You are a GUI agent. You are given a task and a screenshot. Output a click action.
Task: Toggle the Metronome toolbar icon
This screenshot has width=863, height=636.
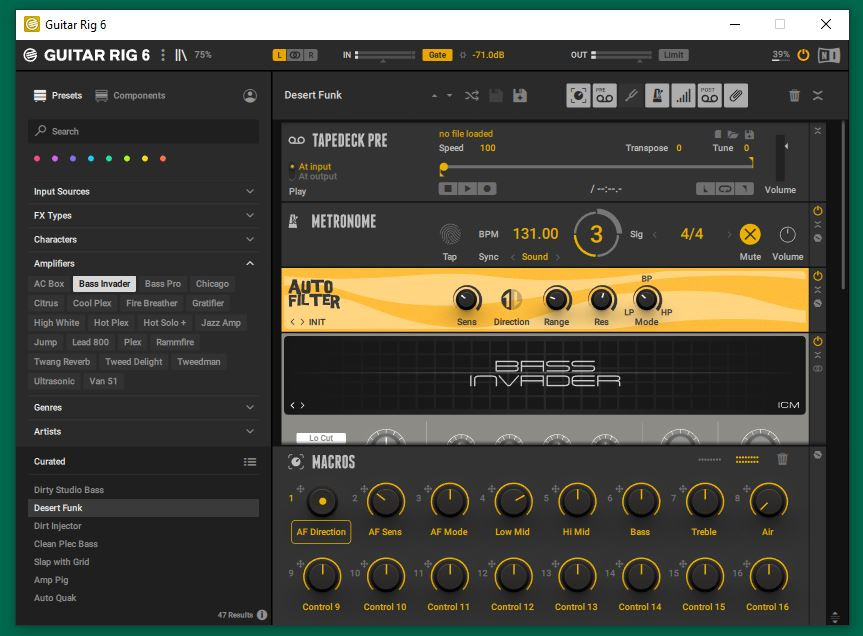tap(657, 96)
